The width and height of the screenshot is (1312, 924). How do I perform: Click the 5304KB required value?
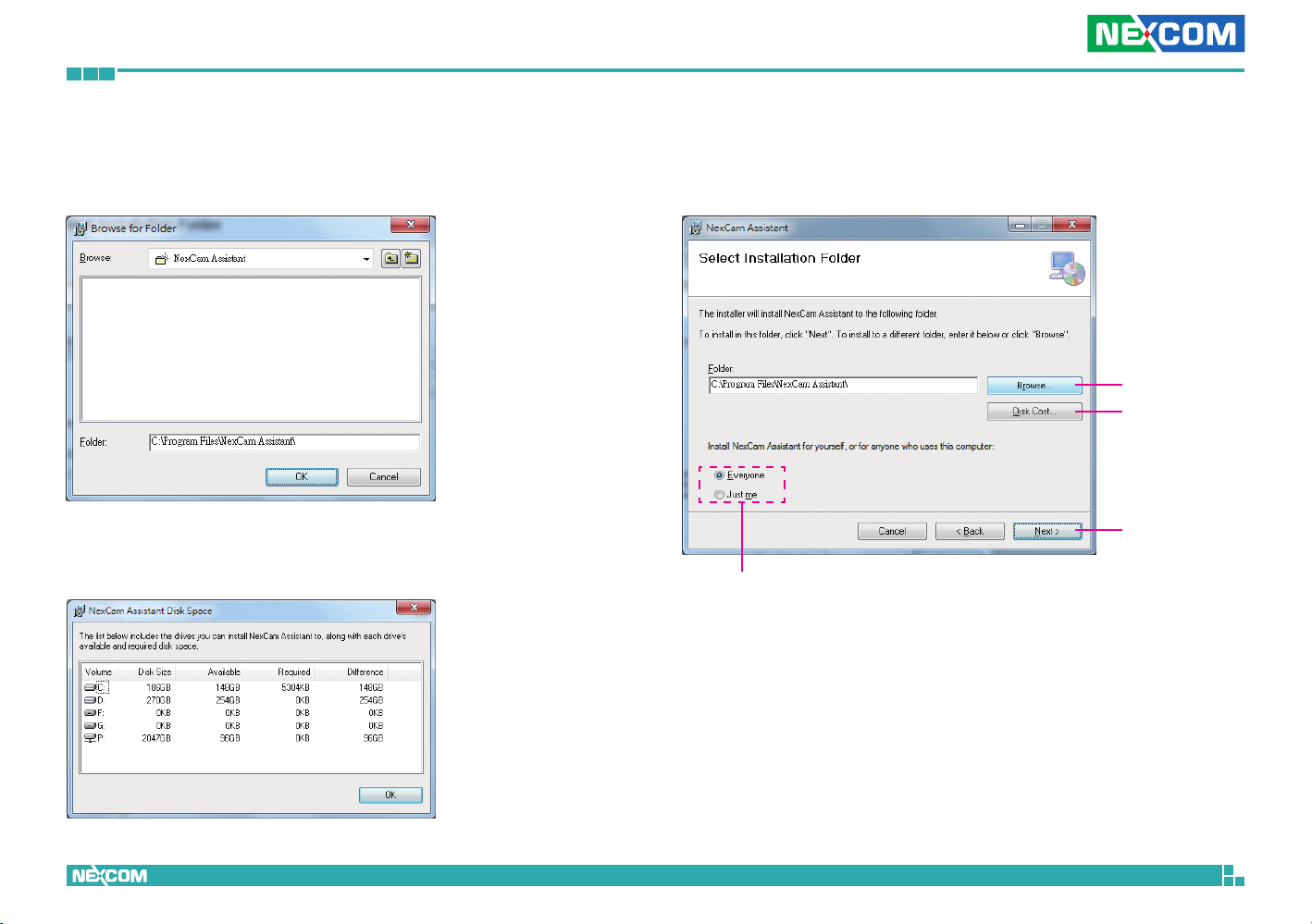(x=295, y=688)
